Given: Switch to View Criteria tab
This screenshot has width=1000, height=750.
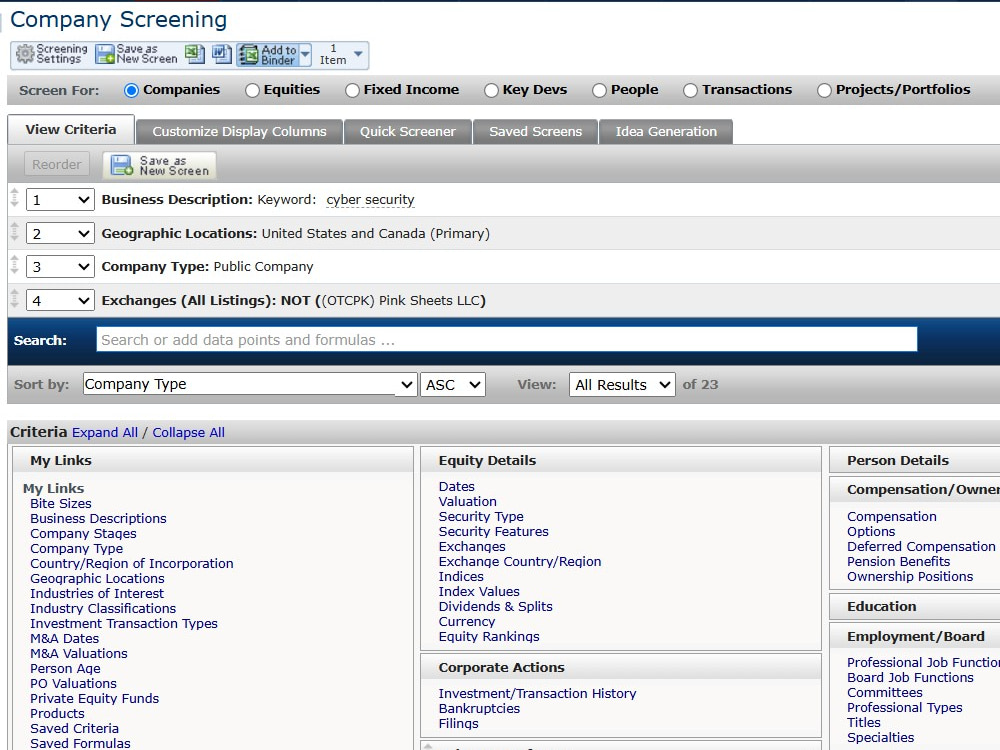Looking at the screenshot, I should 71,129.
